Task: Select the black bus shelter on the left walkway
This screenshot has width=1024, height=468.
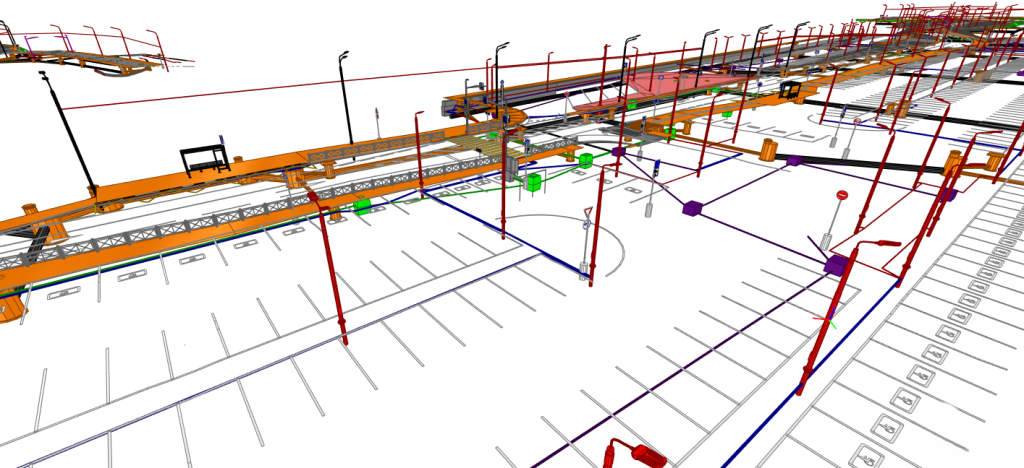Action: point(204,160)
